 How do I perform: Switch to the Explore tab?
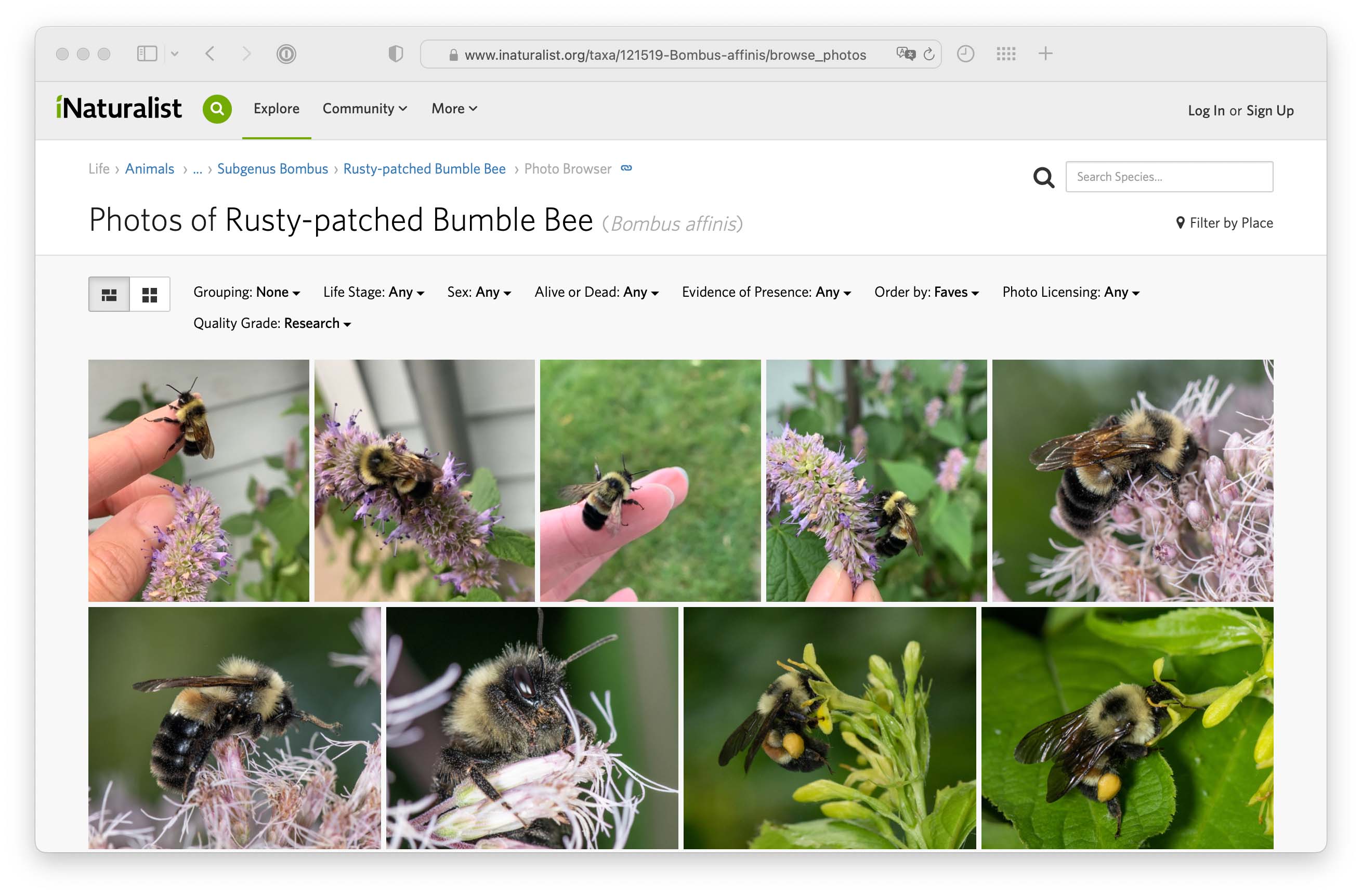click(x=277, y=108)
